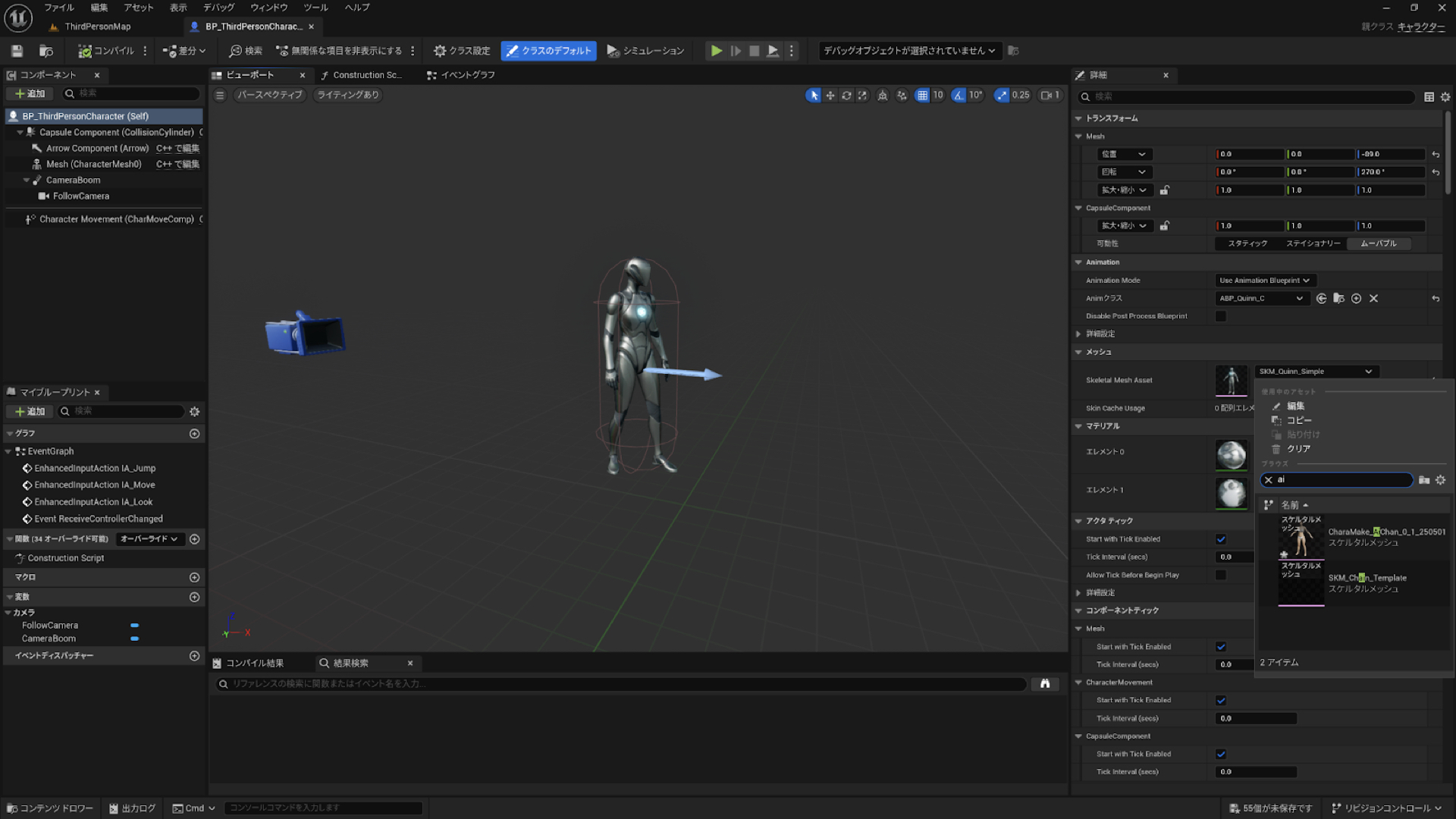
Task: Add a new variable with plus icon
Action: [x=195, y=598]
